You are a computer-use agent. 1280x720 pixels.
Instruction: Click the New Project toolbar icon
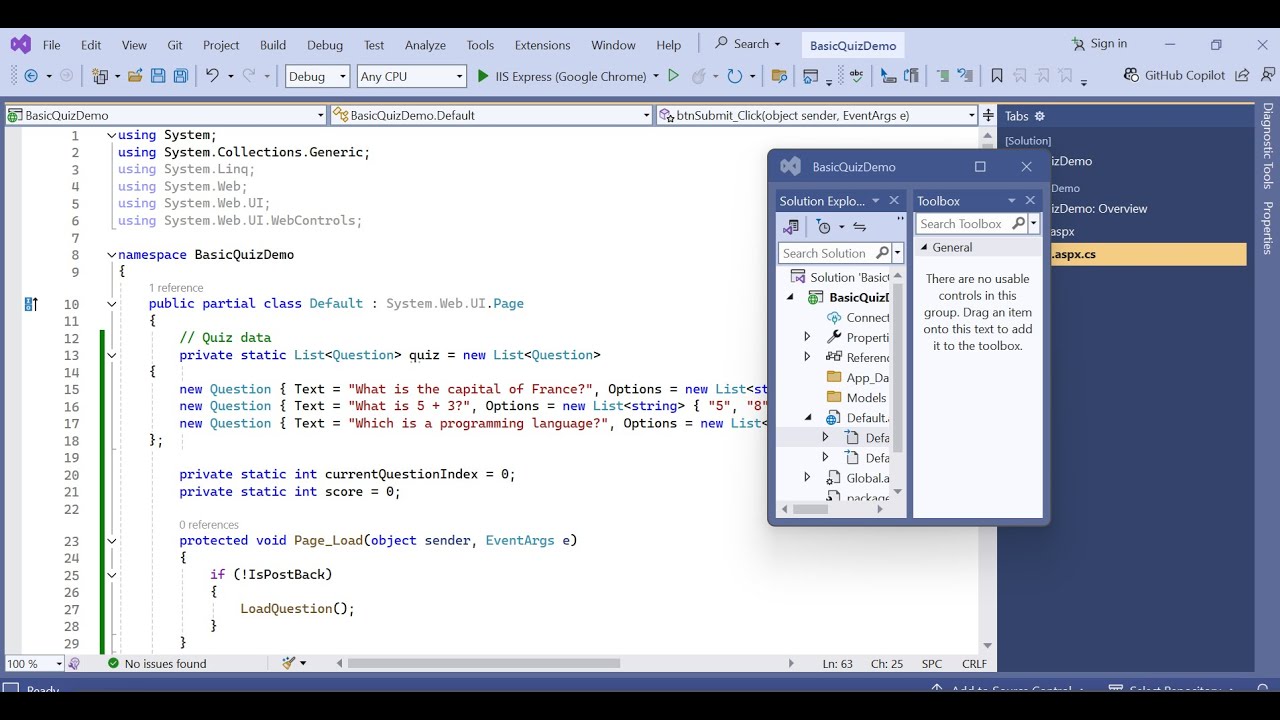[x=100, y=76]
